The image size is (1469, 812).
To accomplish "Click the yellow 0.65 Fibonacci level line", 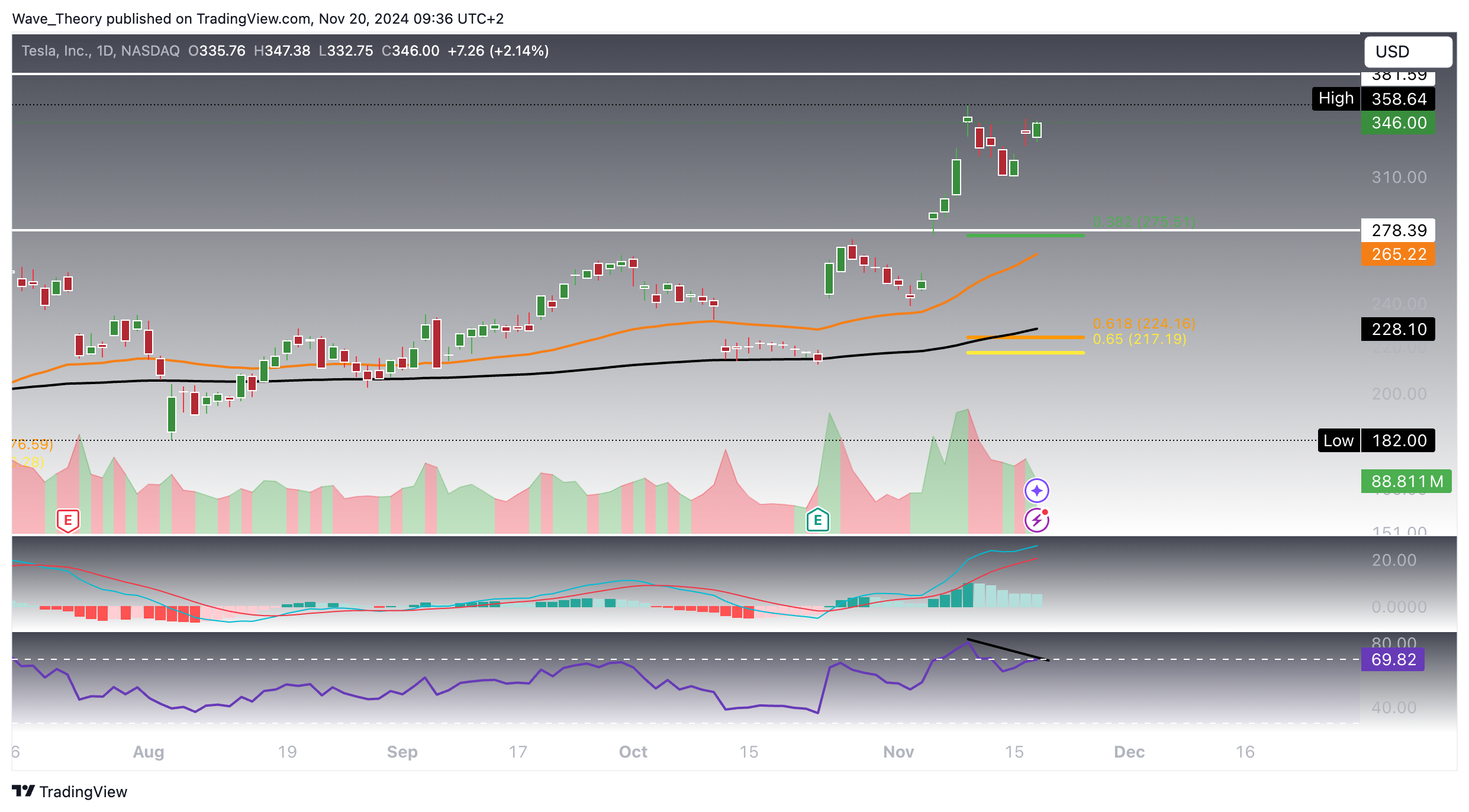I will point(1025,353).
